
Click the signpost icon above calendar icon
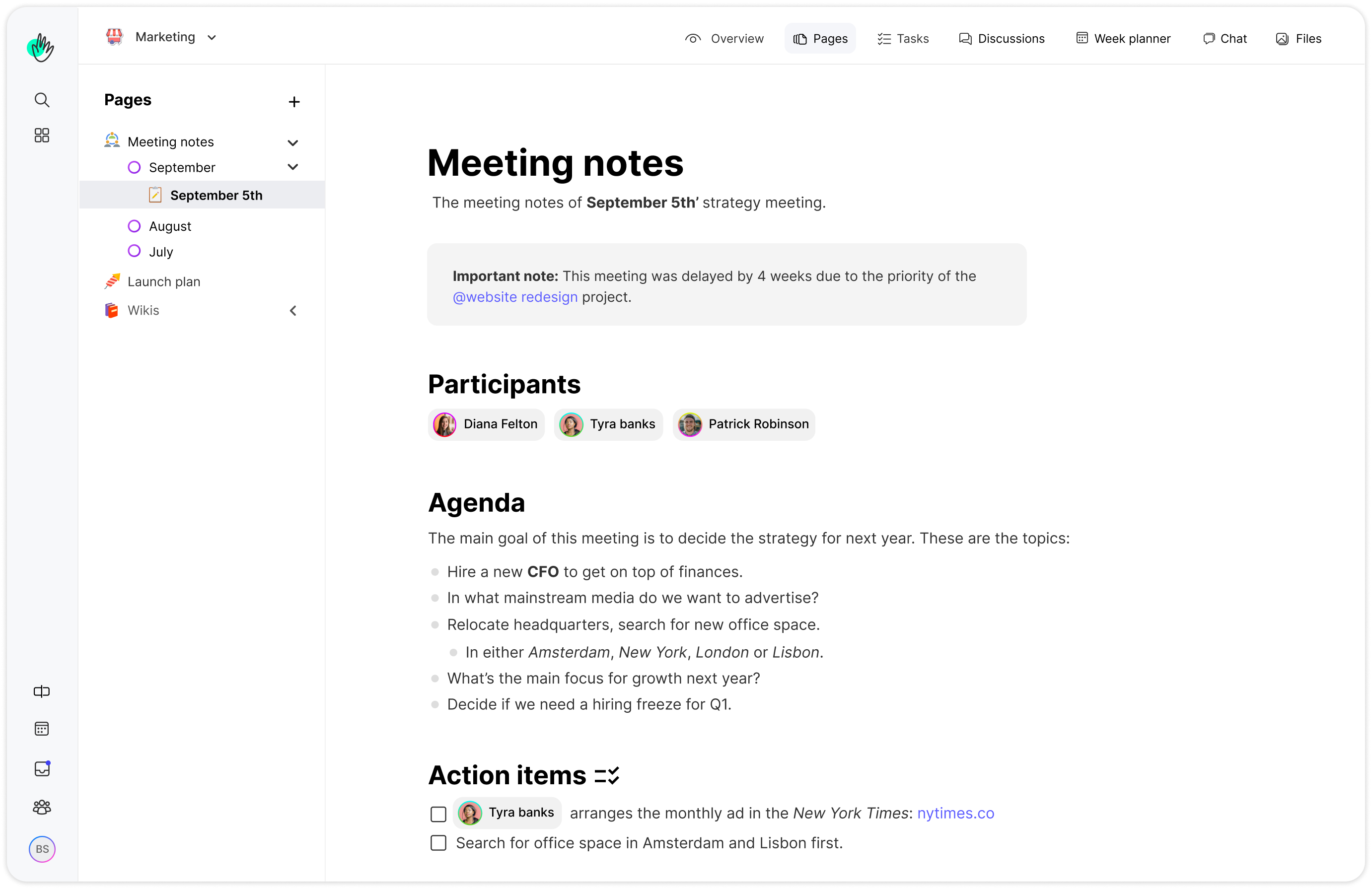pos(42,691)
